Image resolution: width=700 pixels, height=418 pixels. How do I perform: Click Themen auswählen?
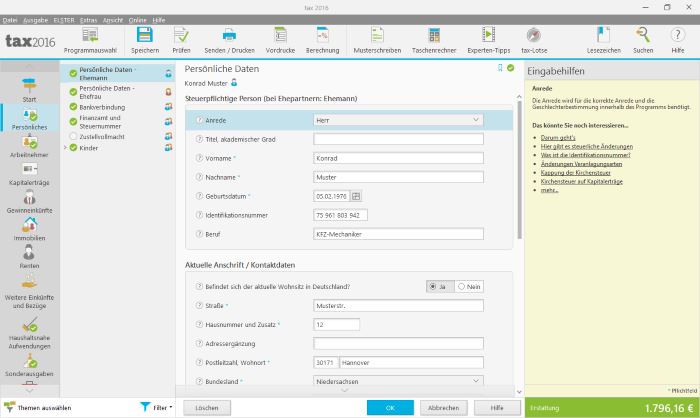(x=38, y=407)
